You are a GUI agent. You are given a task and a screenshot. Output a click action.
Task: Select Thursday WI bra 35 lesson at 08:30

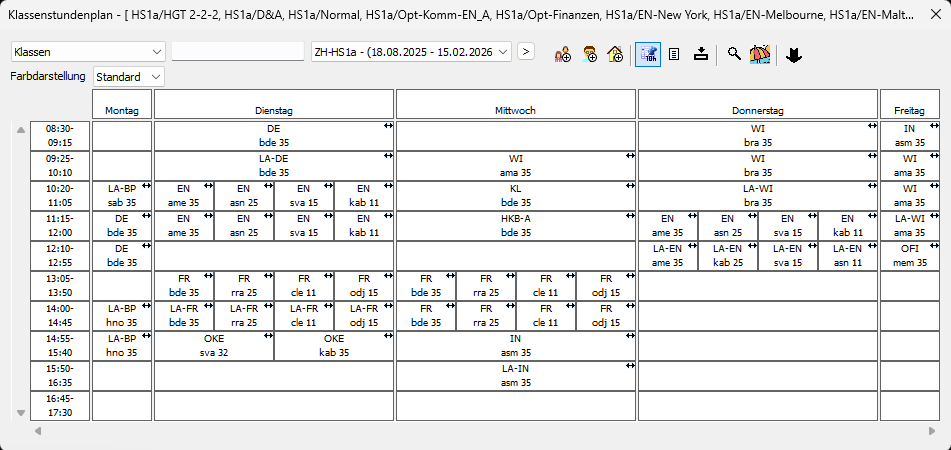pyautogui.click(x=758, y=135)
